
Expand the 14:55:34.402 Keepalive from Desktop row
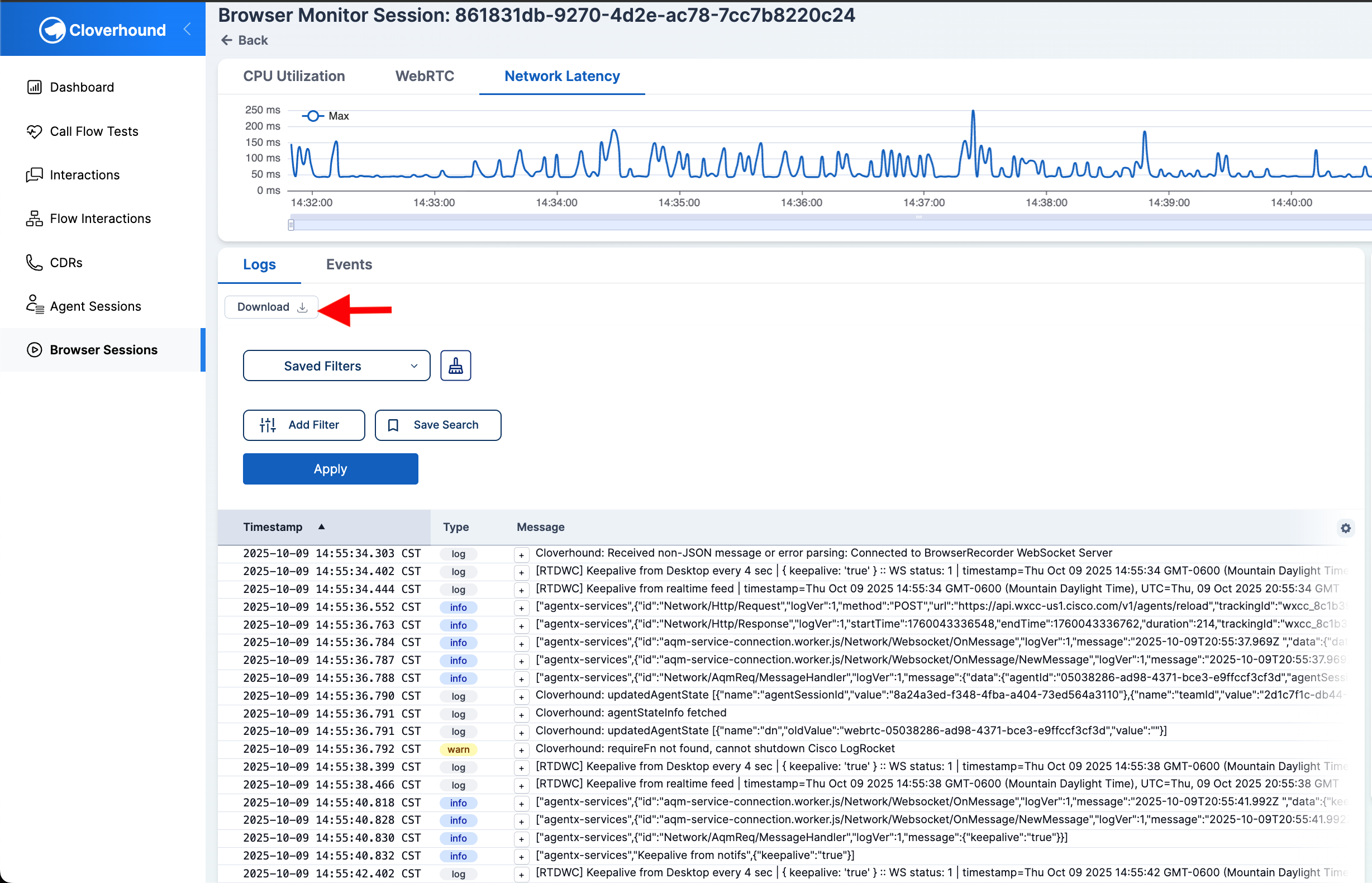coord(521,572)
